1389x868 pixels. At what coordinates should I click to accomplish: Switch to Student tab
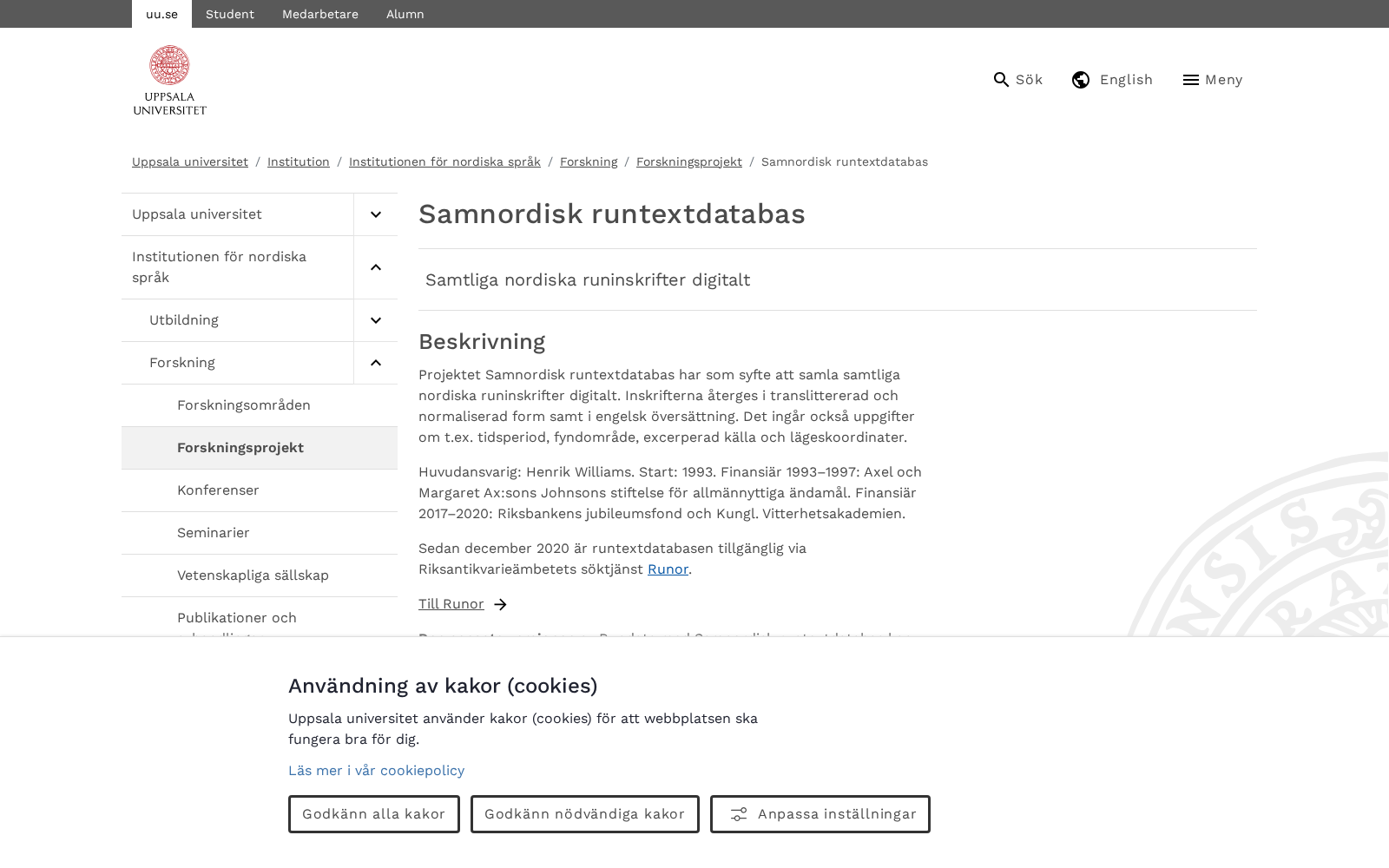pos(230,14)
